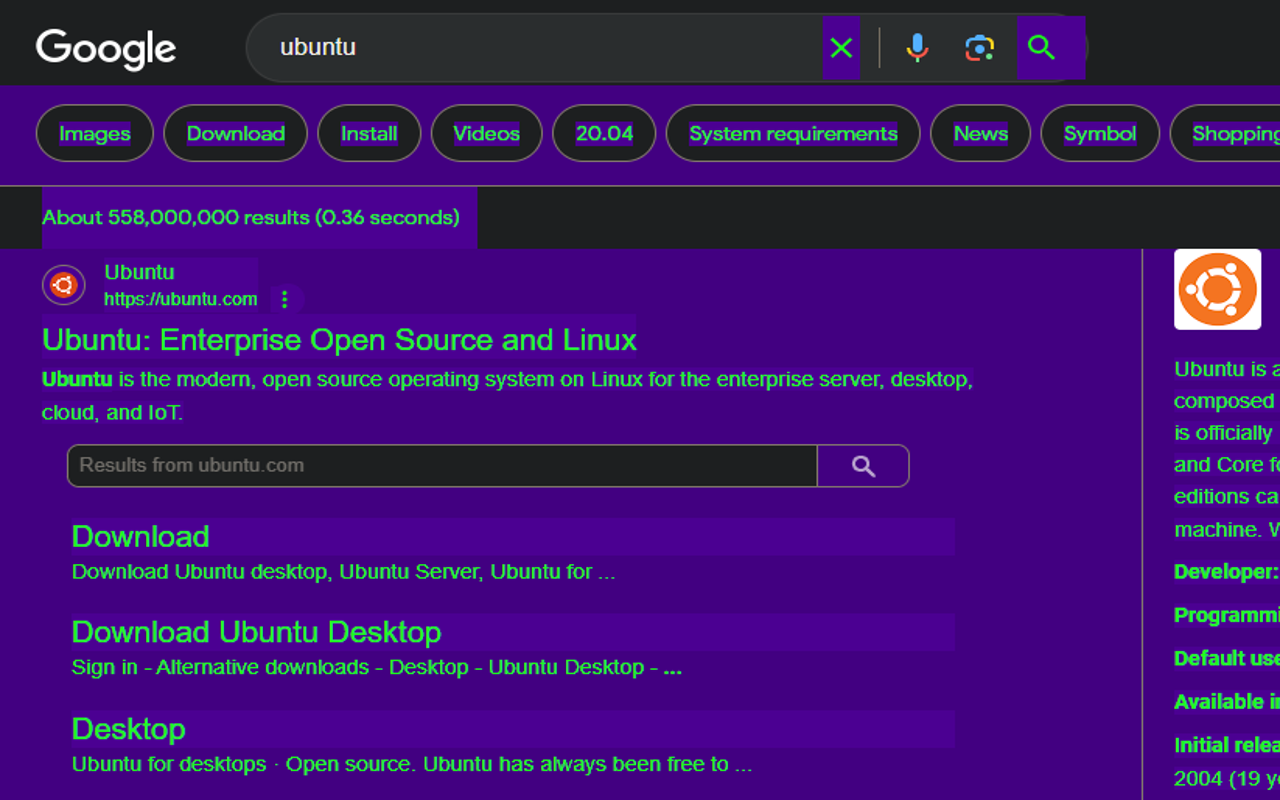Open Ubuntu: Enterprise Open Source and Linux result

click(x=339, y=340)
